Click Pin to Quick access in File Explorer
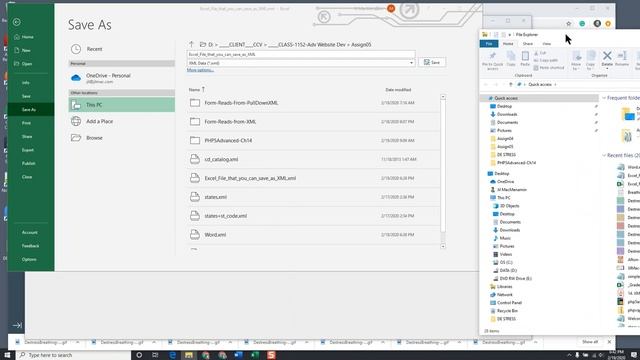The image size is (640, 360). [x=493, y=61]
